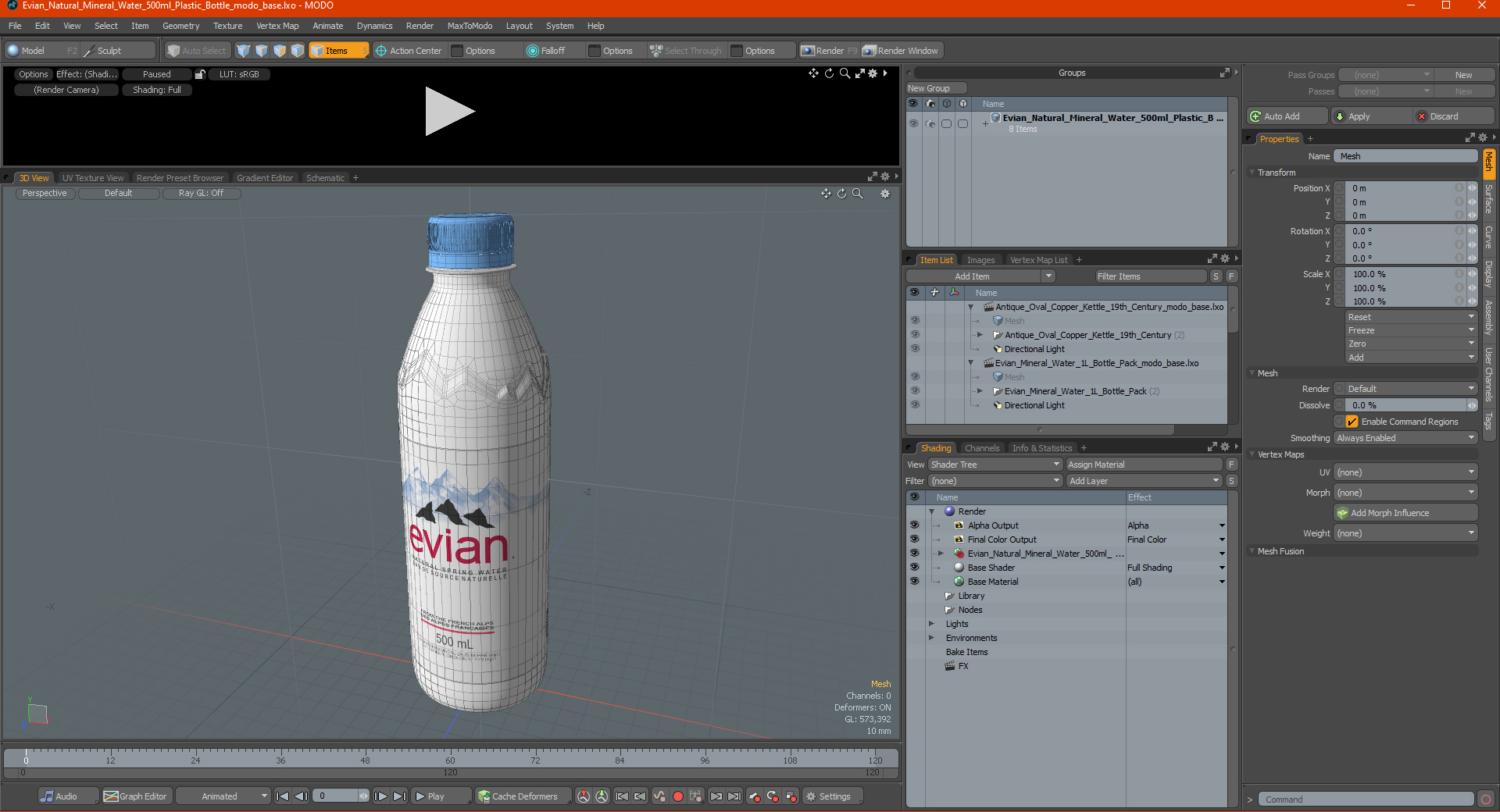Select Edges mode cube icon

click(262, 51)
